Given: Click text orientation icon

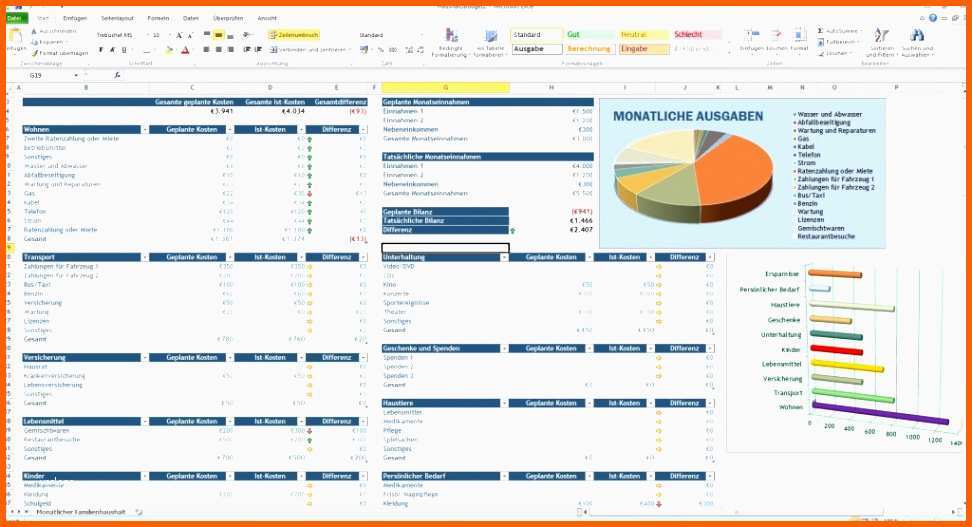Looking at the screenshot, I should (x=247, y=35).
